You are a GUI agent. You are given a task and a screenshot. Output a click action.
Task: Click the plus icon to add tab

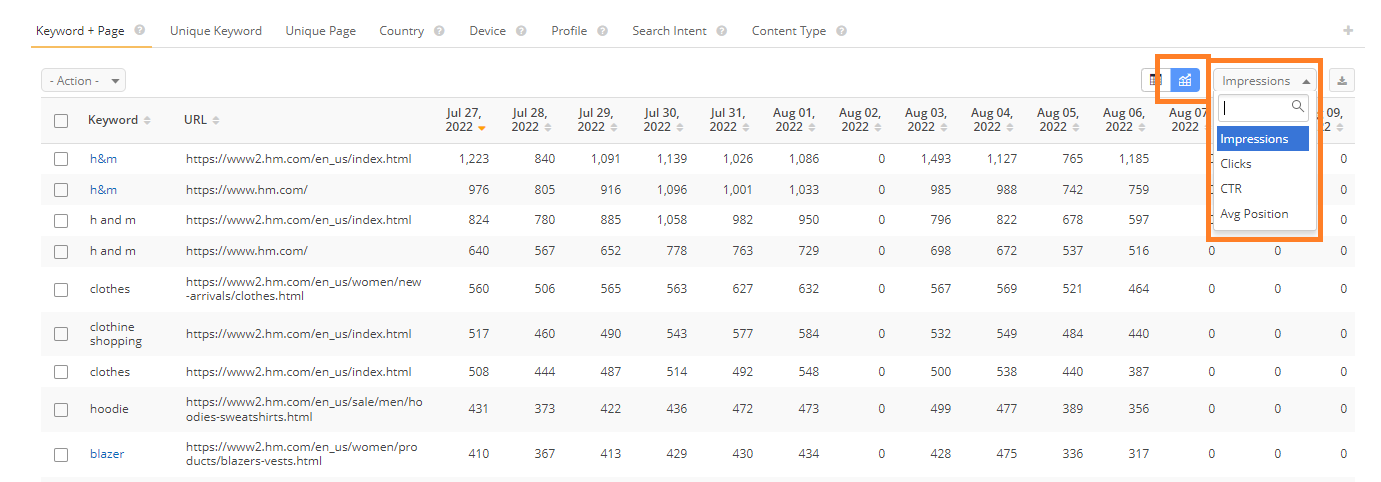coord(1348,31)
